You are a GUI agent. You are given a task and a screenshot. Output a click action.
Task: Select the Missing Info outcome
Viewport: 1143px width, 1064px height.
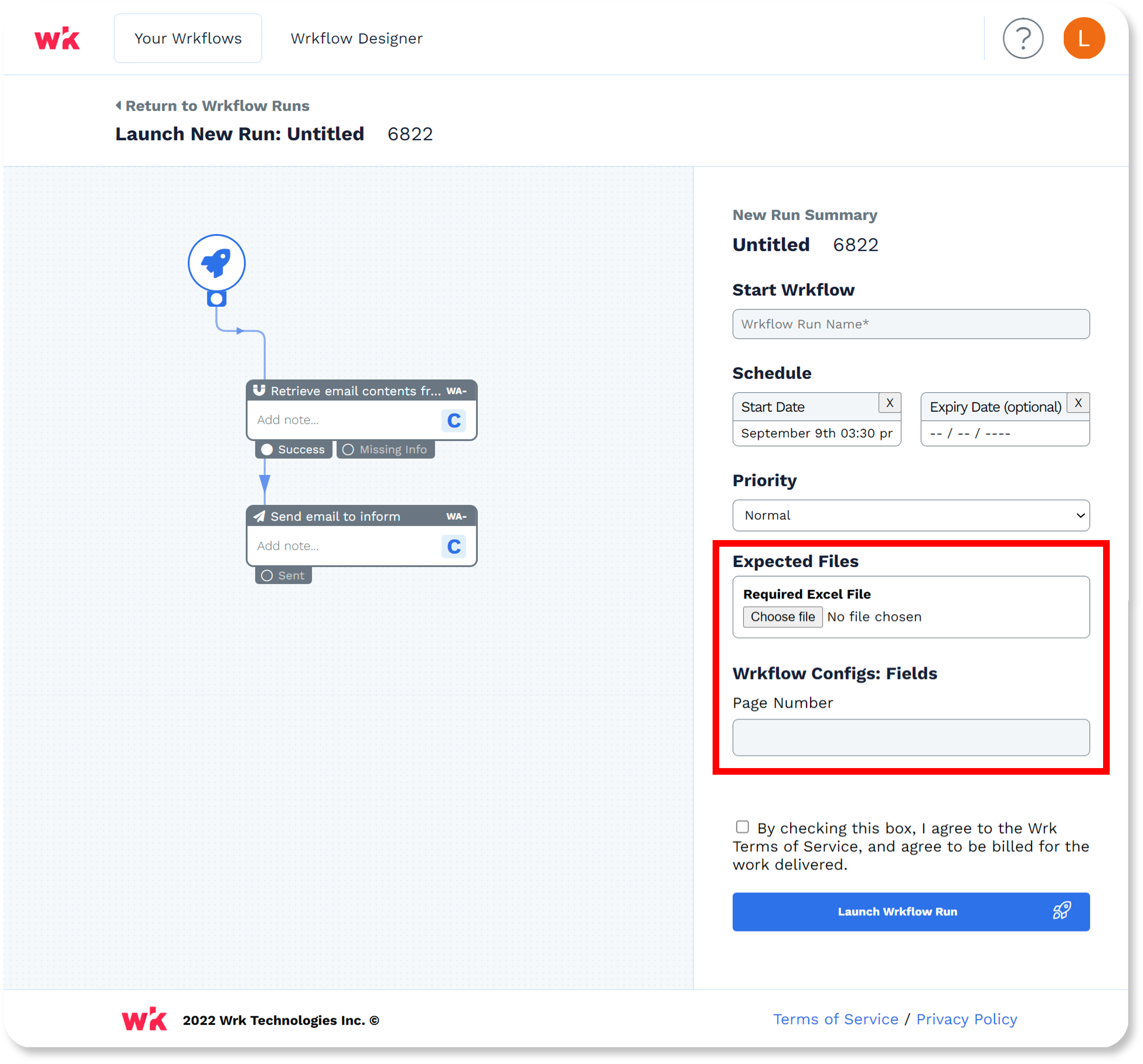click(x=385, y=449)
